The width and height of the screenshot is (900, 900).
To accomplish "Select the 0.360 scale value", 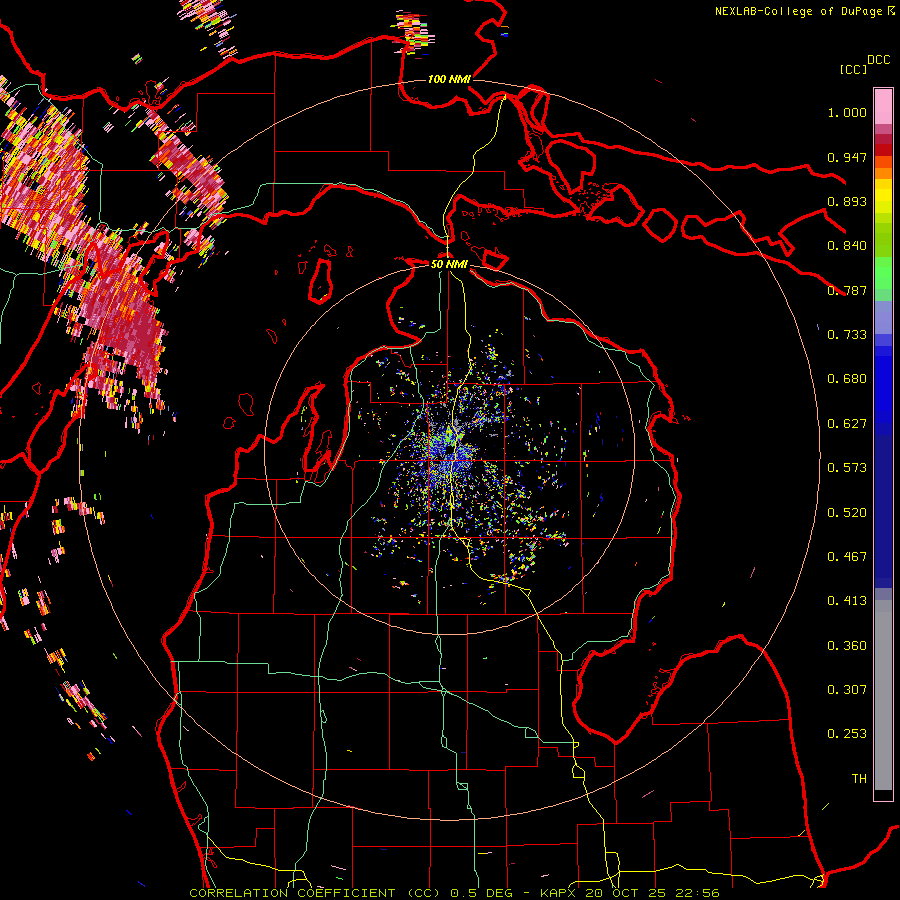I will pos(847,646).
